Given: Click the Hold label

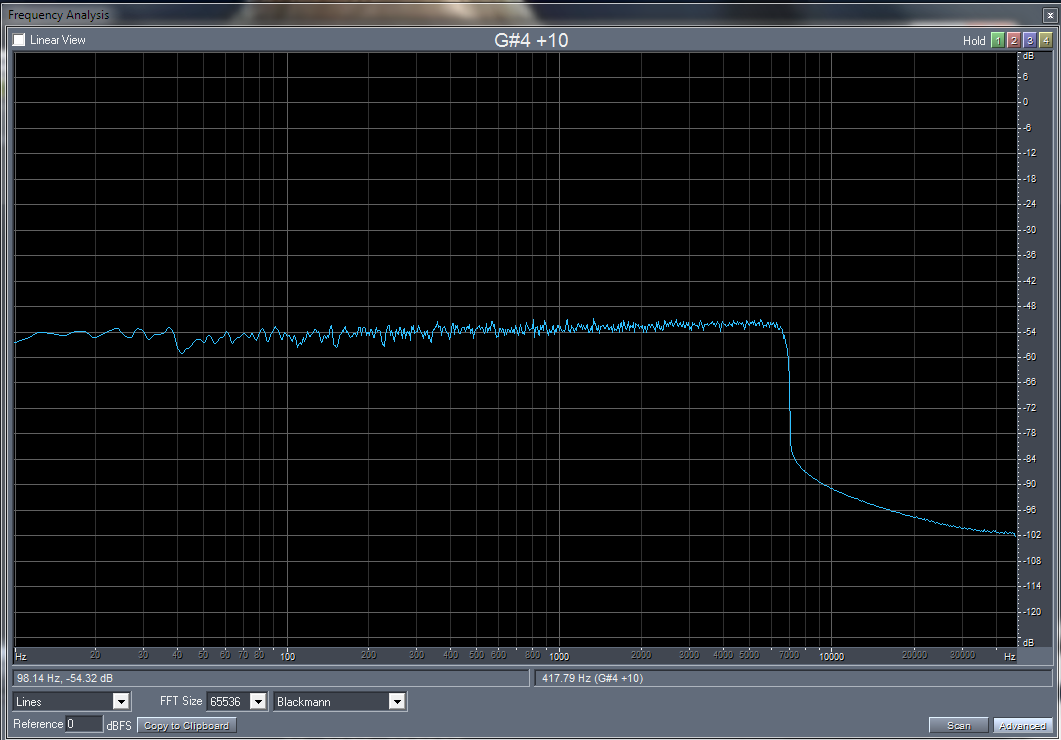Looking at the screenshot, I should coord(974,41).
